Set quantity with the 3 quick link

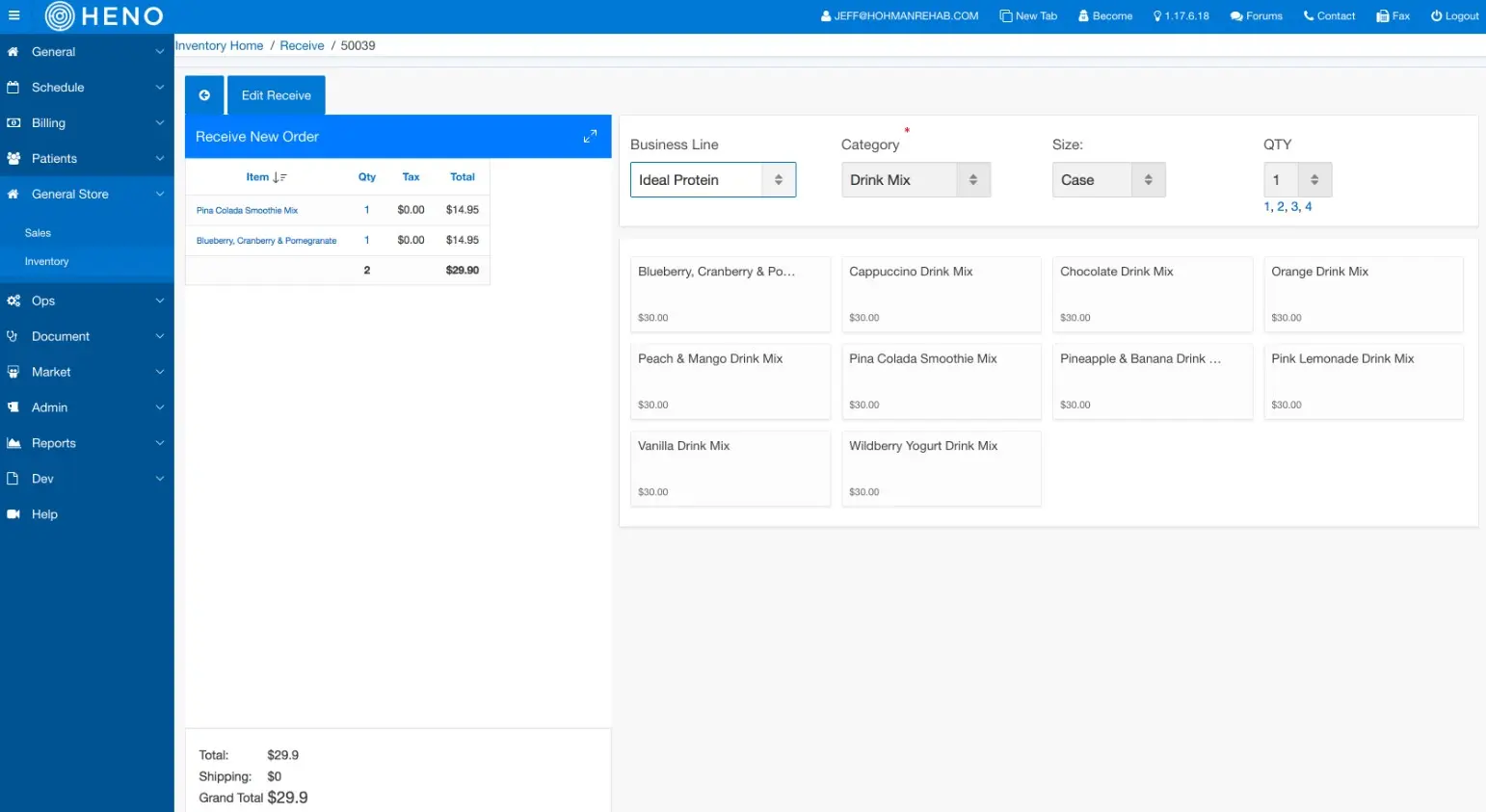1294,206
